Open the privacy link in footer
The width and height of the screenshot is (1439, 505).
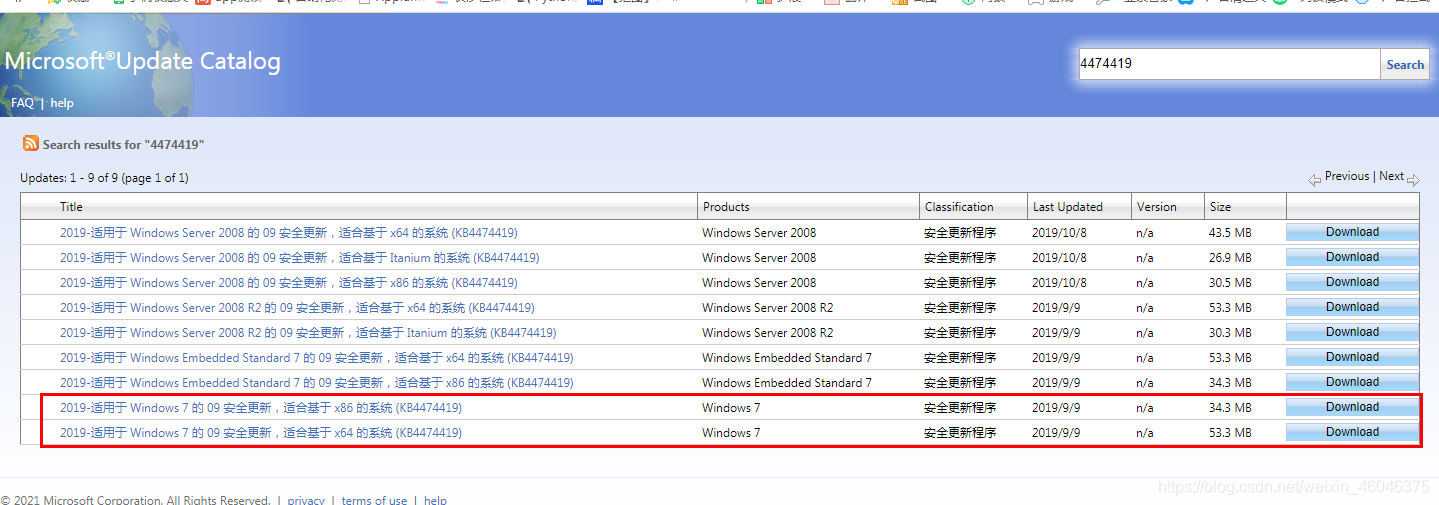306,500
